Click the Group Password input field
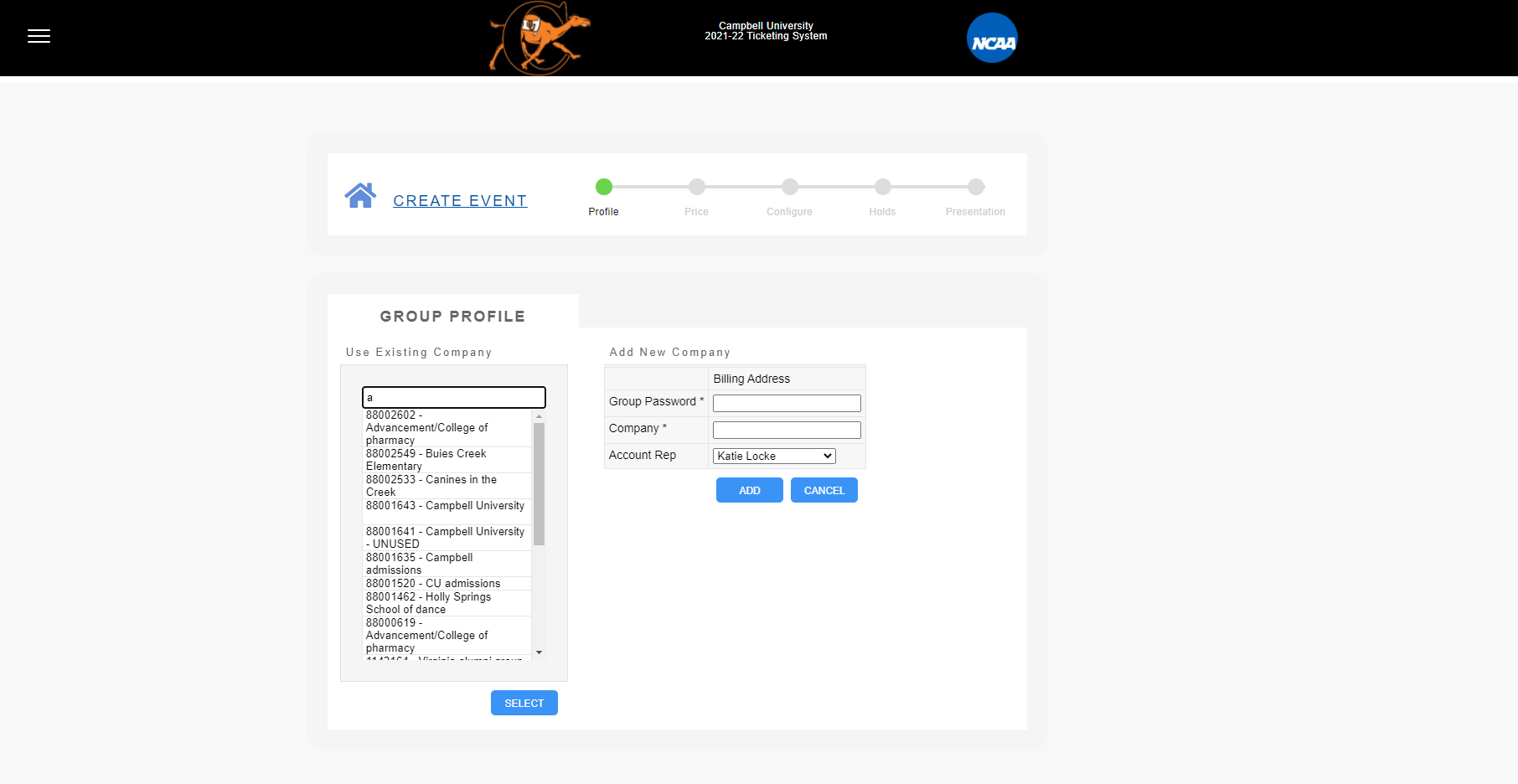The image size is (1518, 784). pos(786,403)
